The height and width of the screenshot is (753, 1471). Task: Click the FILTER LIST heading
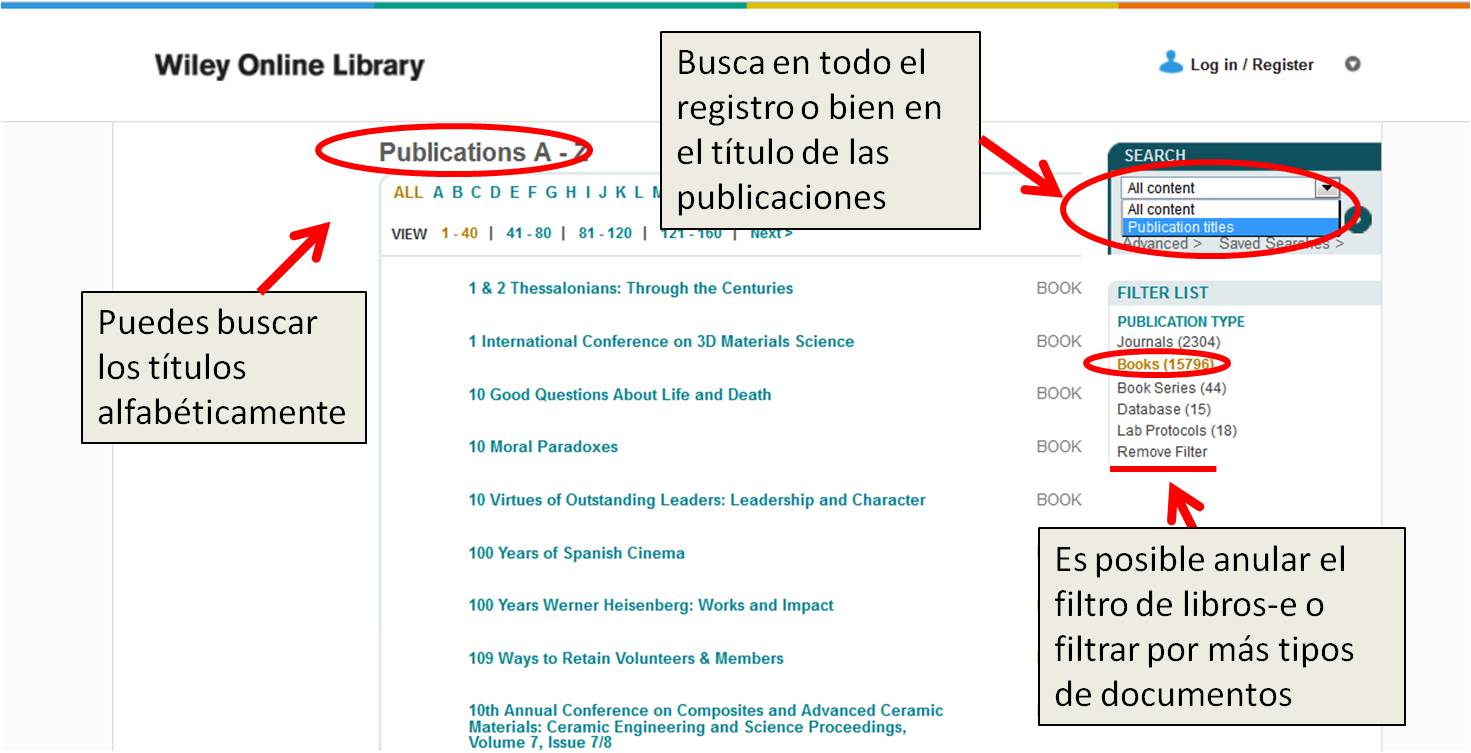(x=1163, y=293)
